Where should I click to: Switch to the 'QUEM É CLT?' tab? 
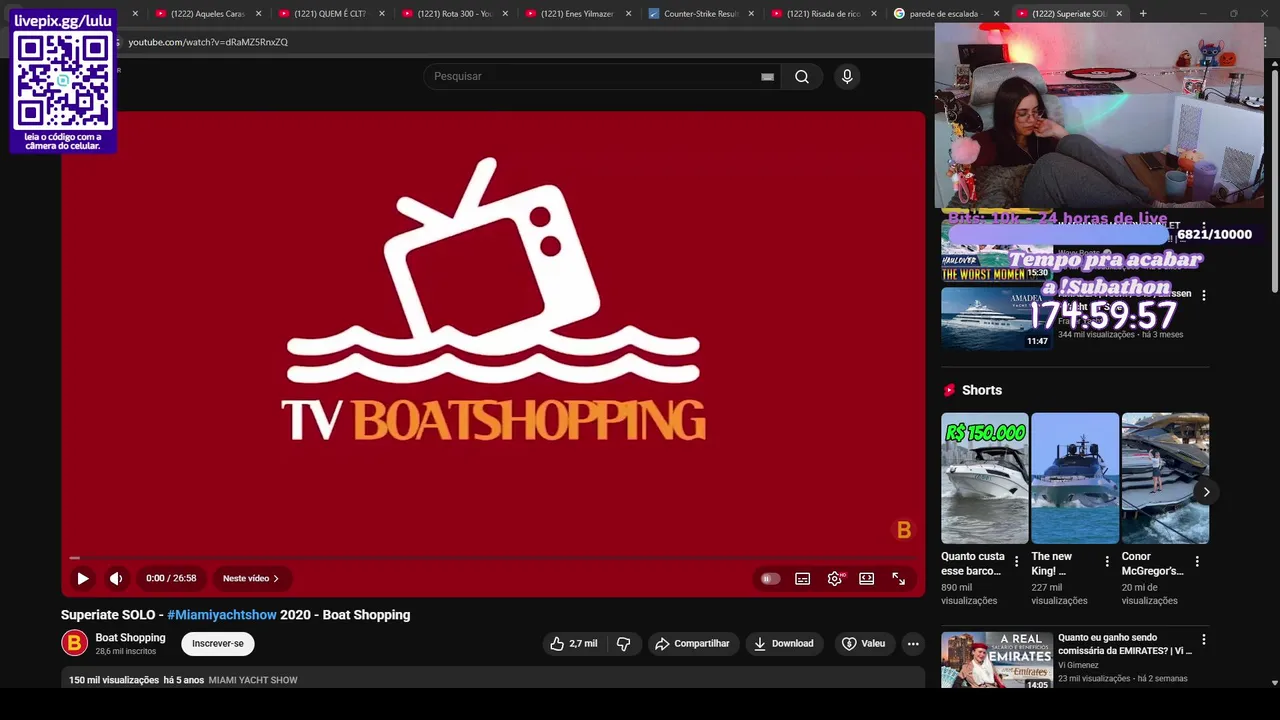point(331,14)
